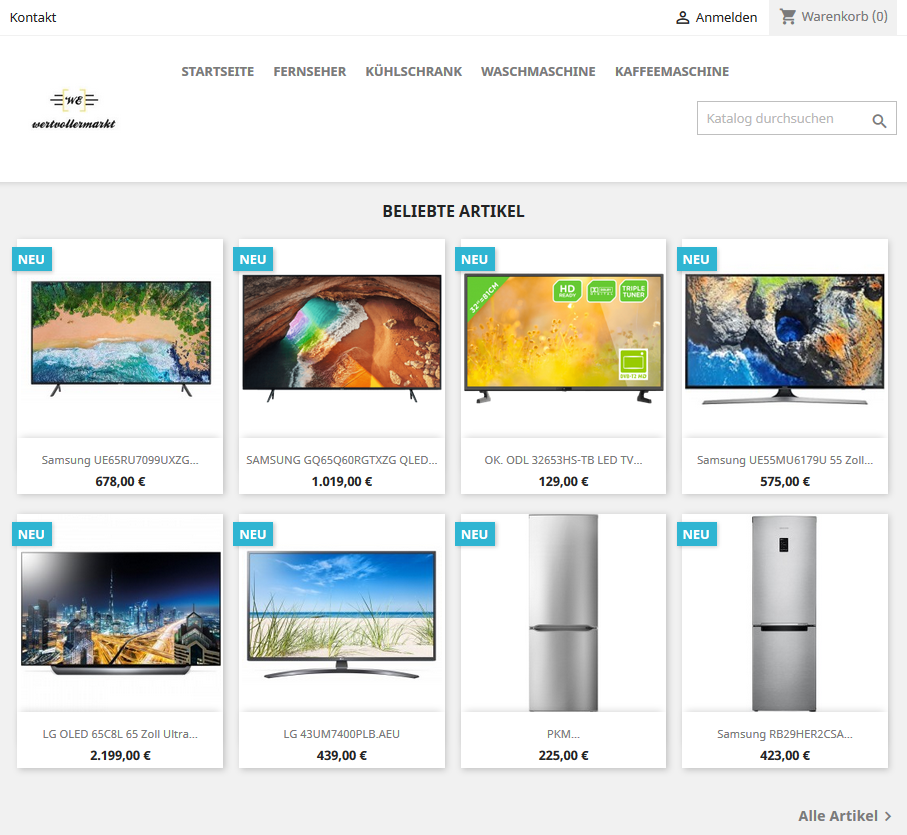Open Samsung UE55MU6179U 55 Zoll title
907x835 pixels.
[785, 460]
